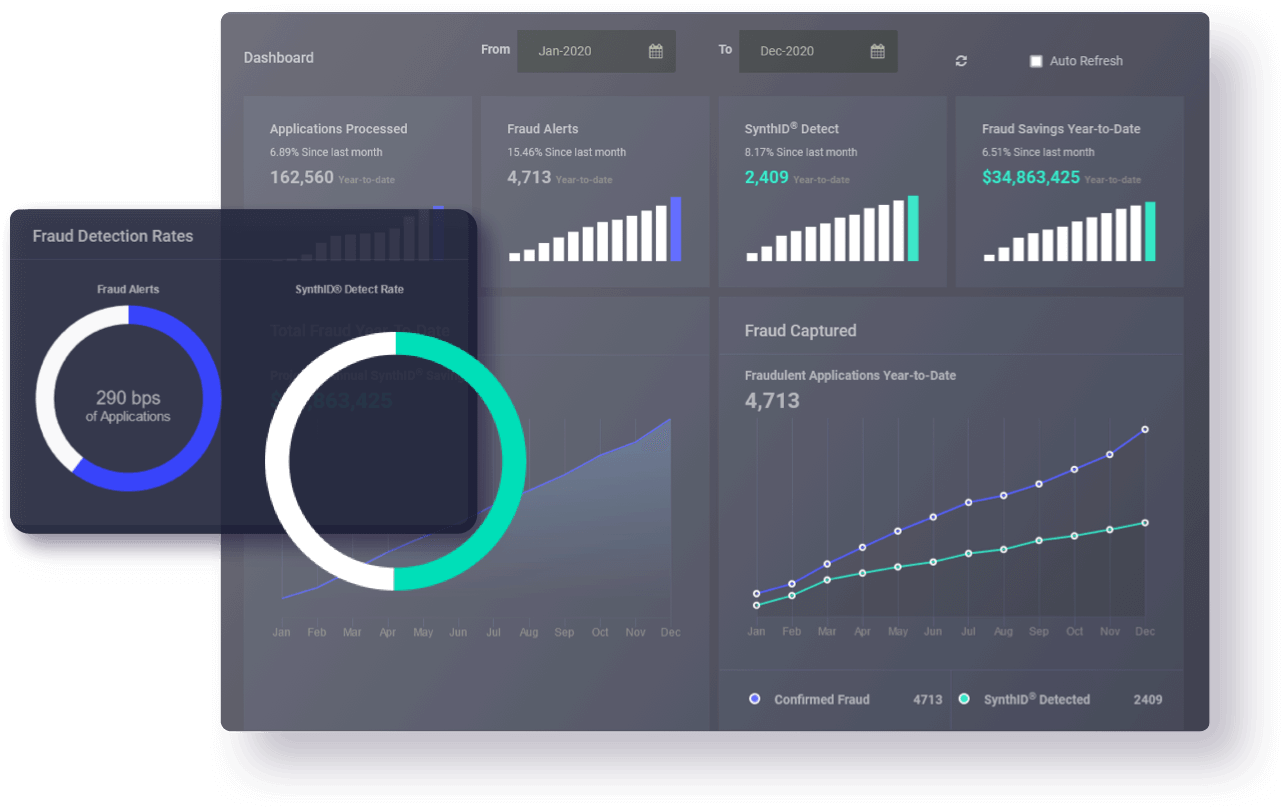This screenshot has height=807, width=1285.
Task: Click the From date field Jan-2020
Action: (x=596, y=51)
